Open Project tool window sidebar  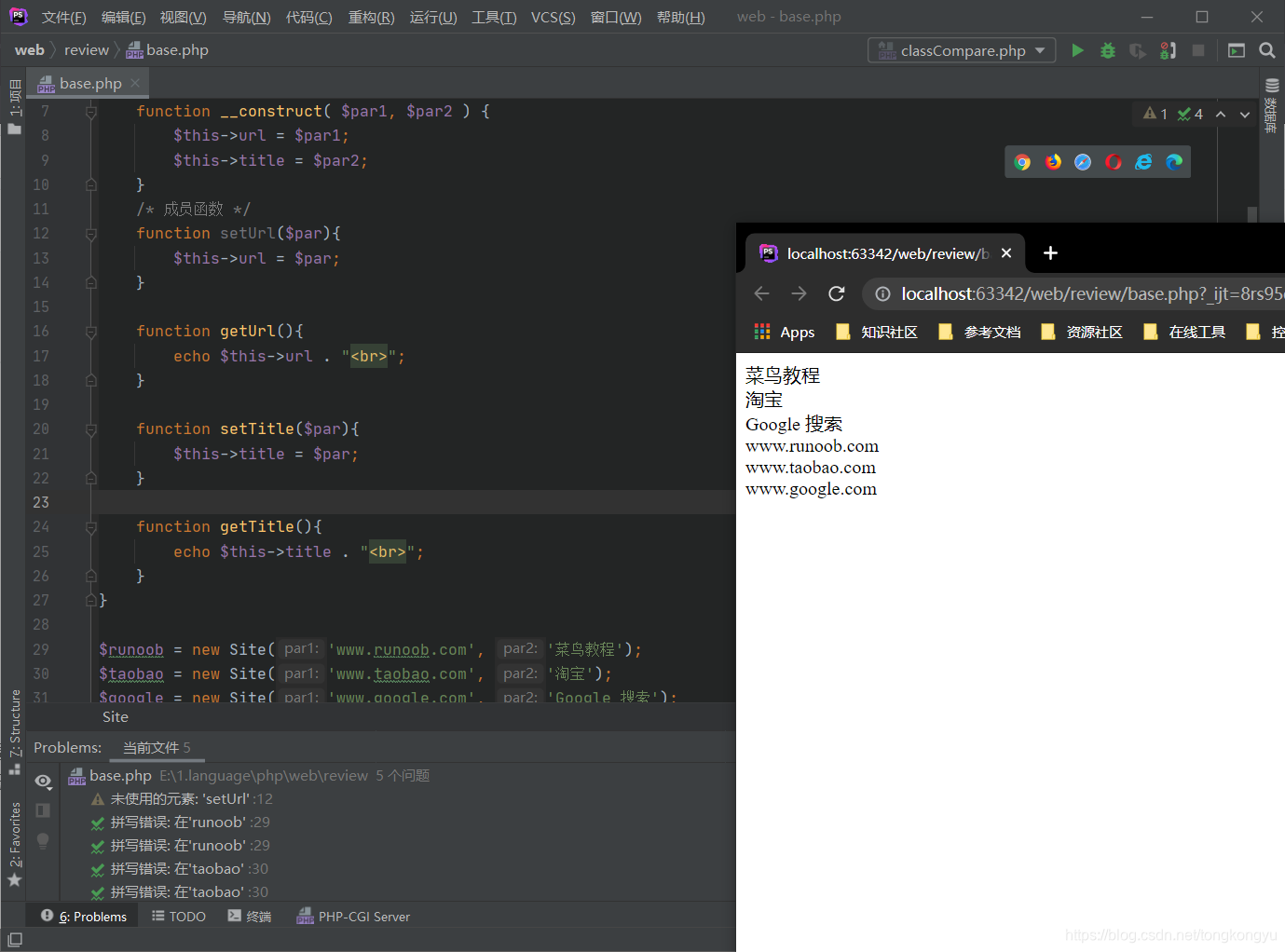(x=14, y=107)
